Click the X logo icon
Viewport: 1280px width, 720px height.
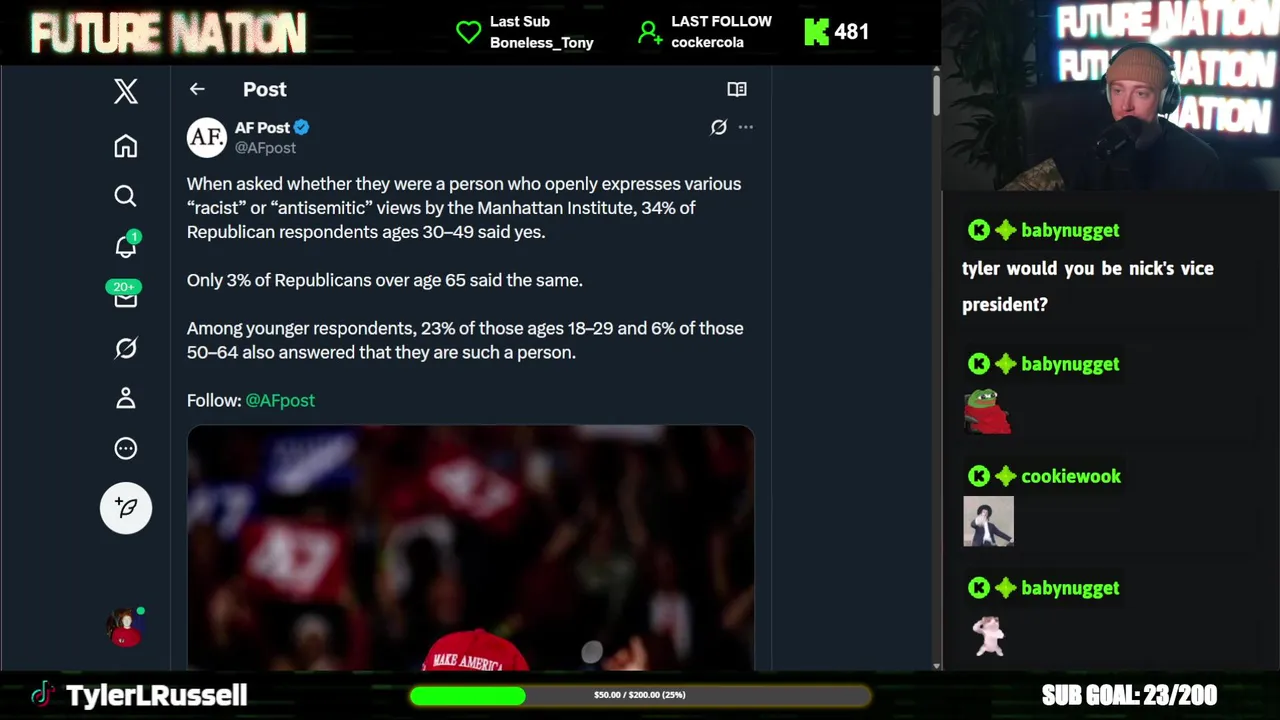125,91
